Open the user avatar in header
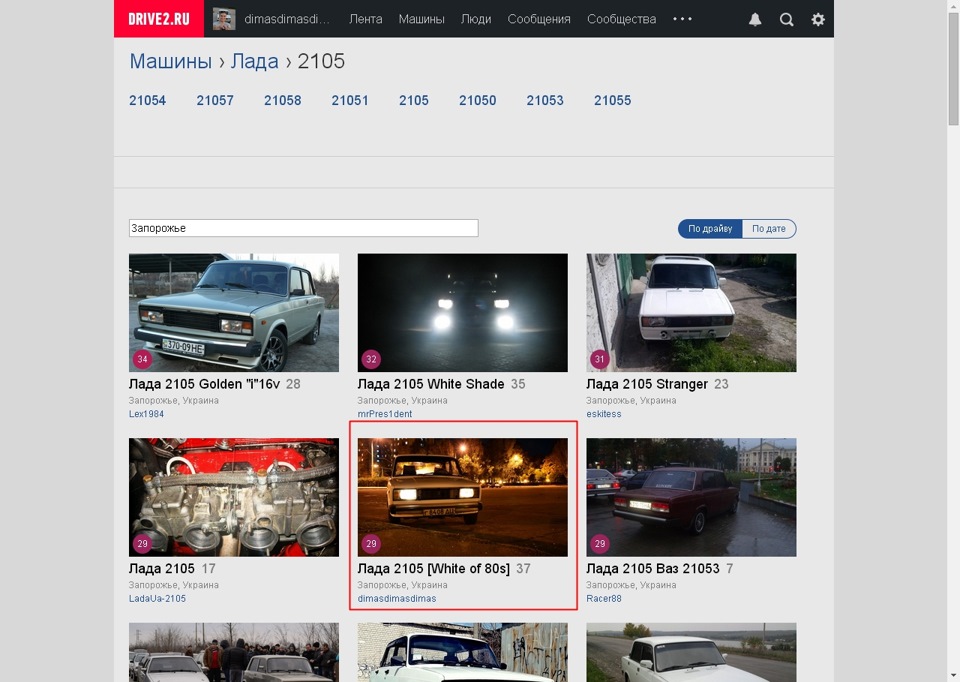The image size is (960, 682). coord(224,20)
